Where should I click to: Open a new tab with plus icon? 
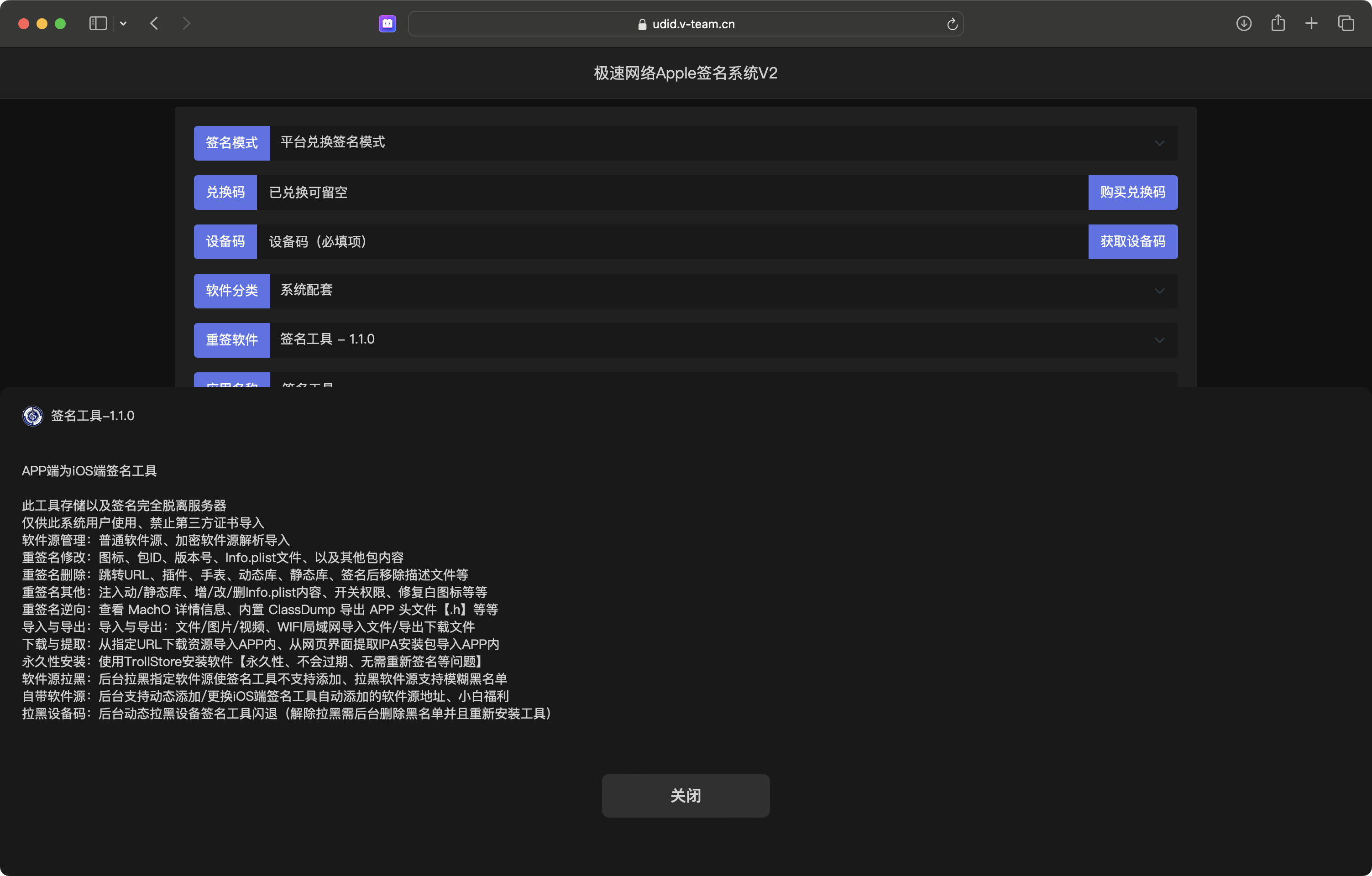pos(1312,23)
